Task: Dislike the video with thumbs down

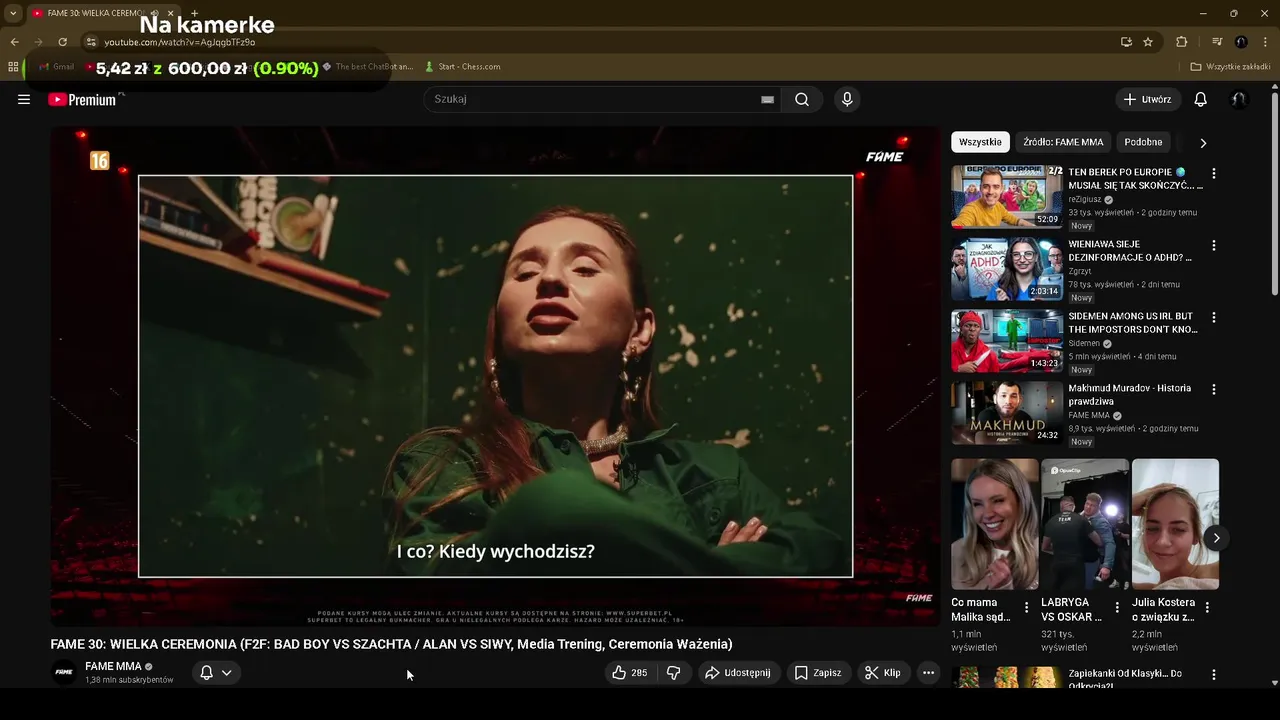Action: [x=673, y=673]
